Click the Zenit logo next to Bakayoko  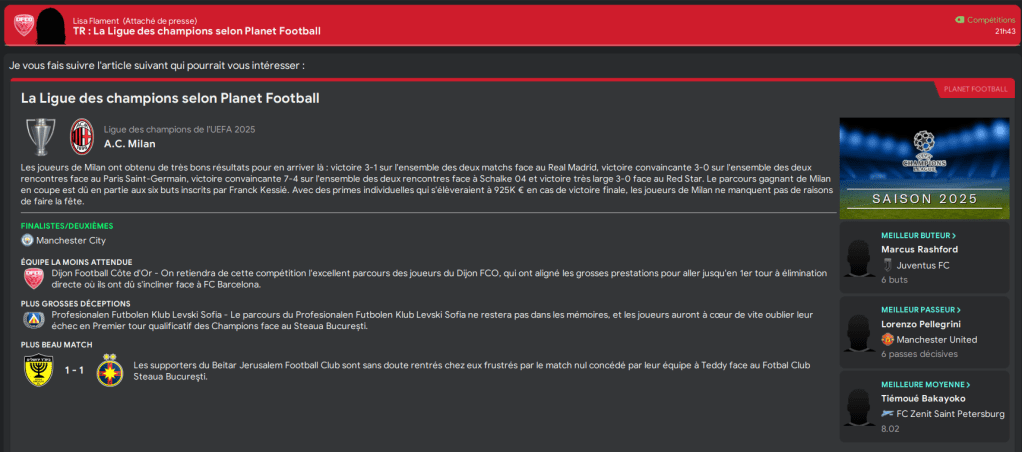[887, 413]
